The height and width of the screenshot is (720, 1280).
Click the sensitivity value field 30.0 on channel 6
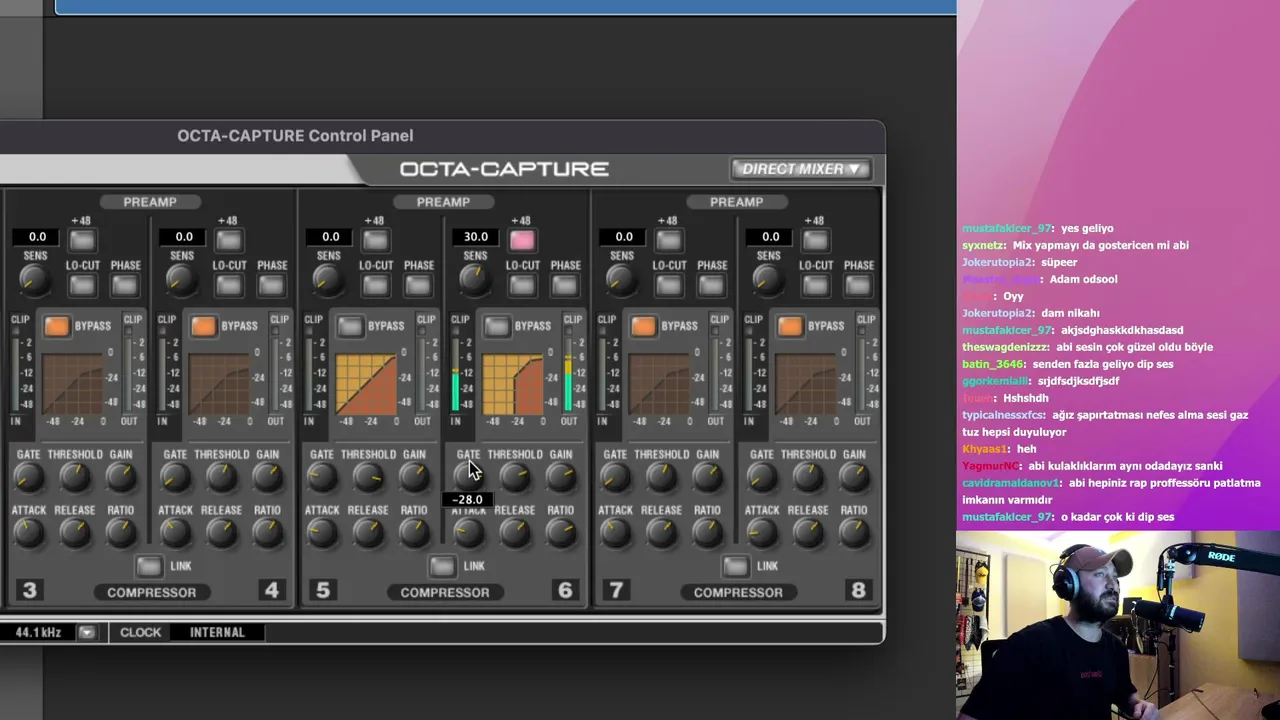pyautogui.click(x=476, y=237)
